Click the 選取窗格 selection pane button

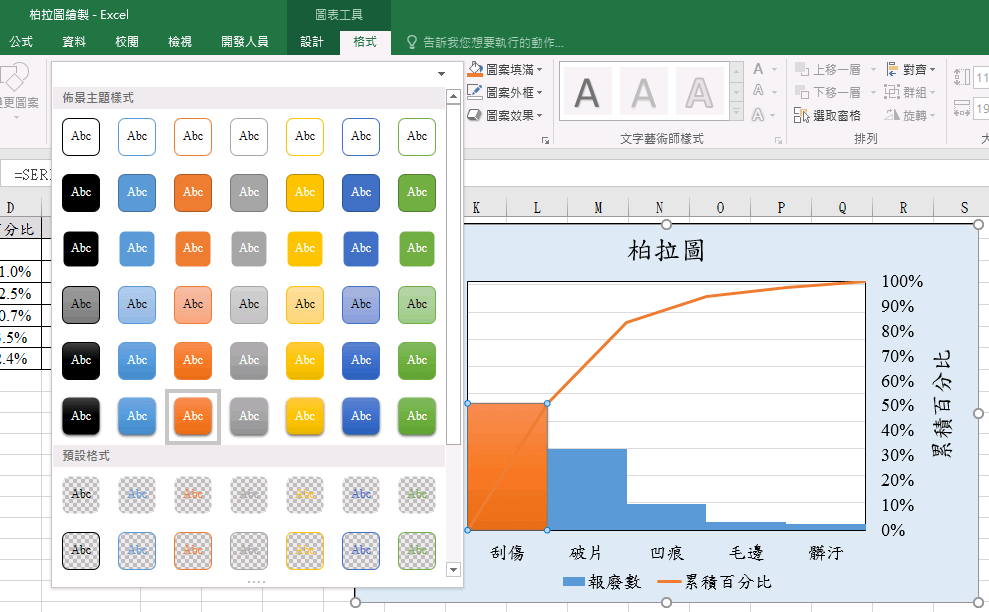(828, 115)
